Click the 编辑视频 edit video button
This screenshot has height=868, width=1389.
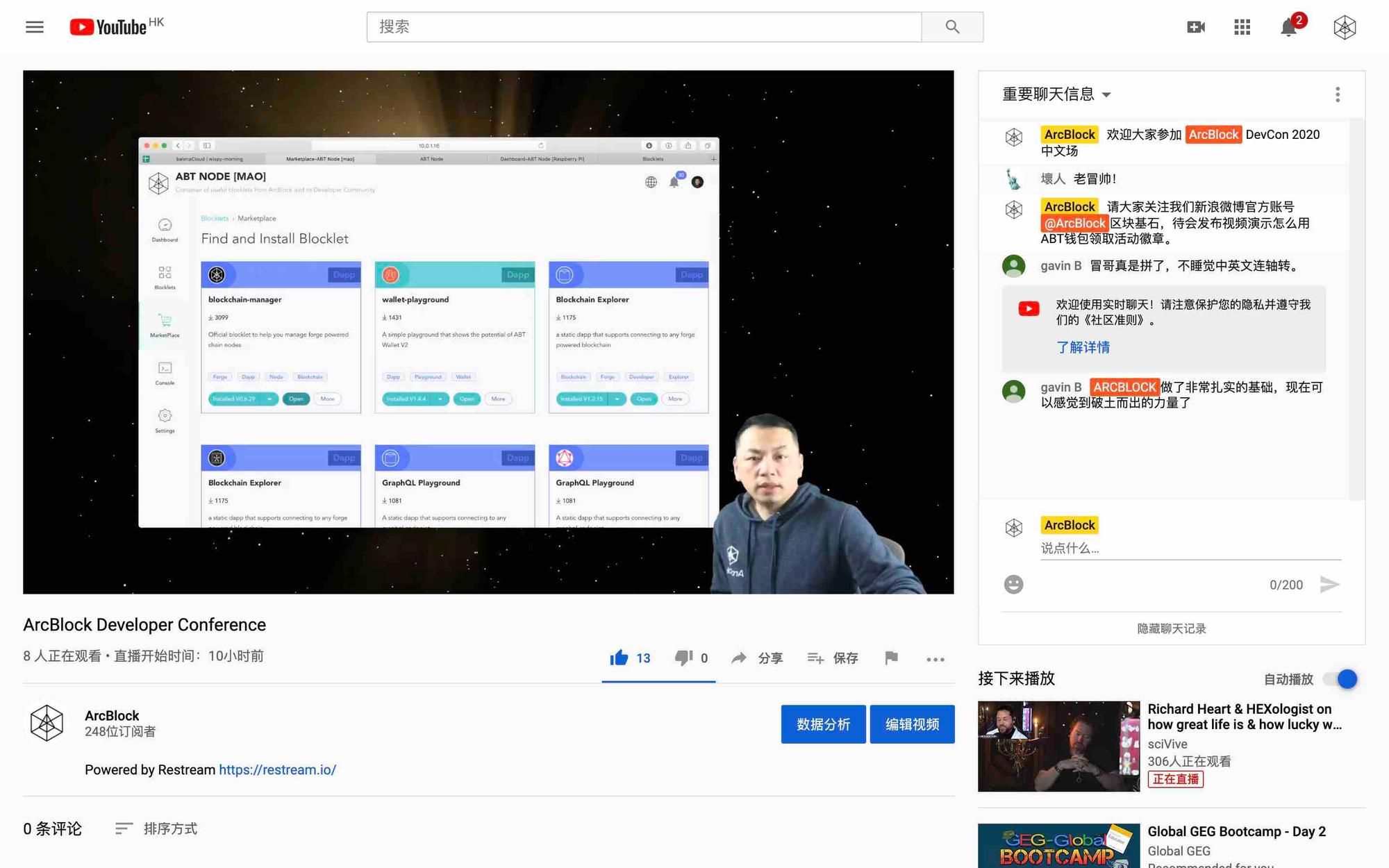[x=912, y=724]
